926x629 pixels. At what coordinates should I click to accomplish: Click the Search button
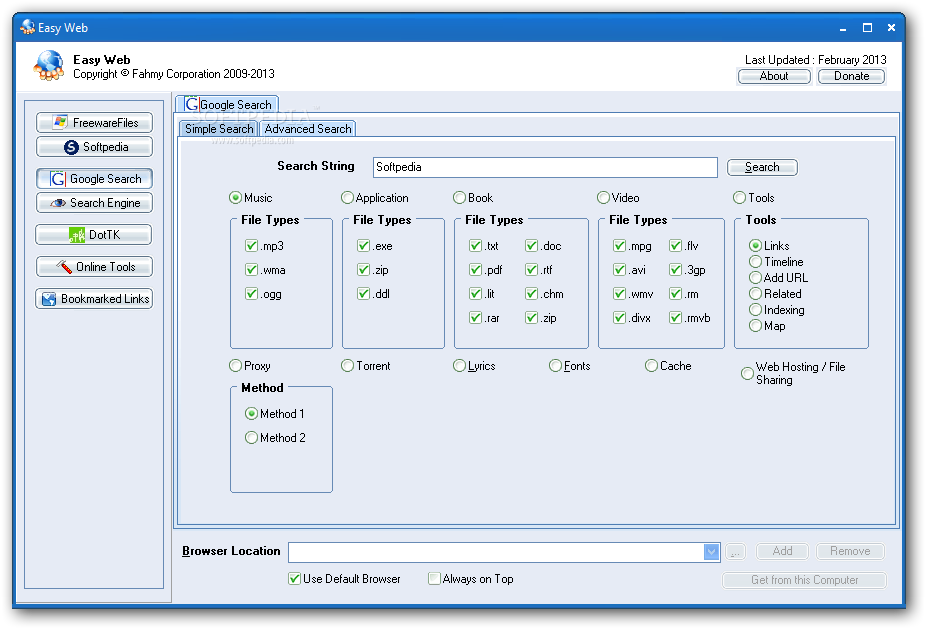[762, 167]
